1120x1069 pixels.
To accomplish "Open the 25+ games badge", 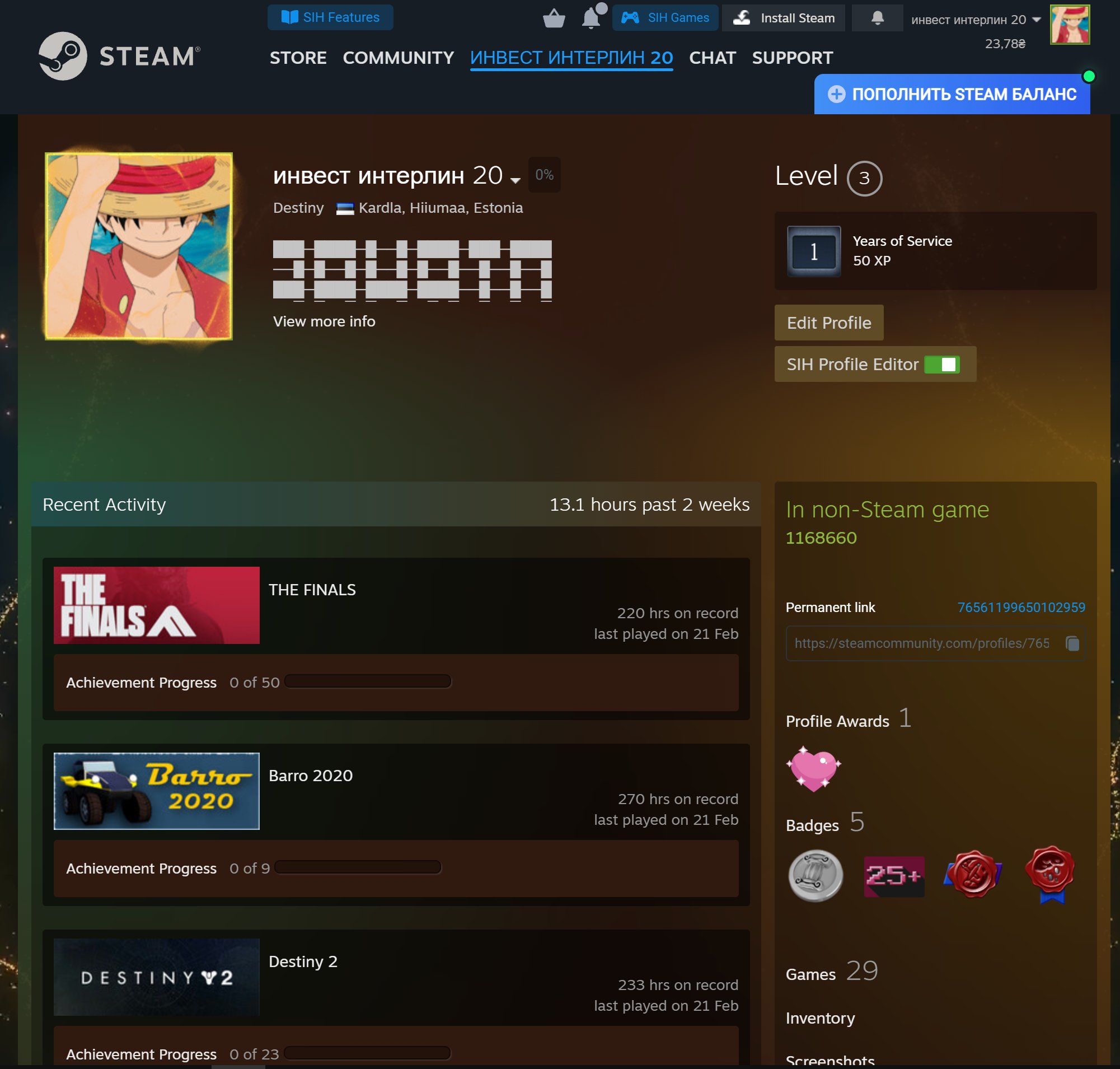I will (x=894, y=876).
